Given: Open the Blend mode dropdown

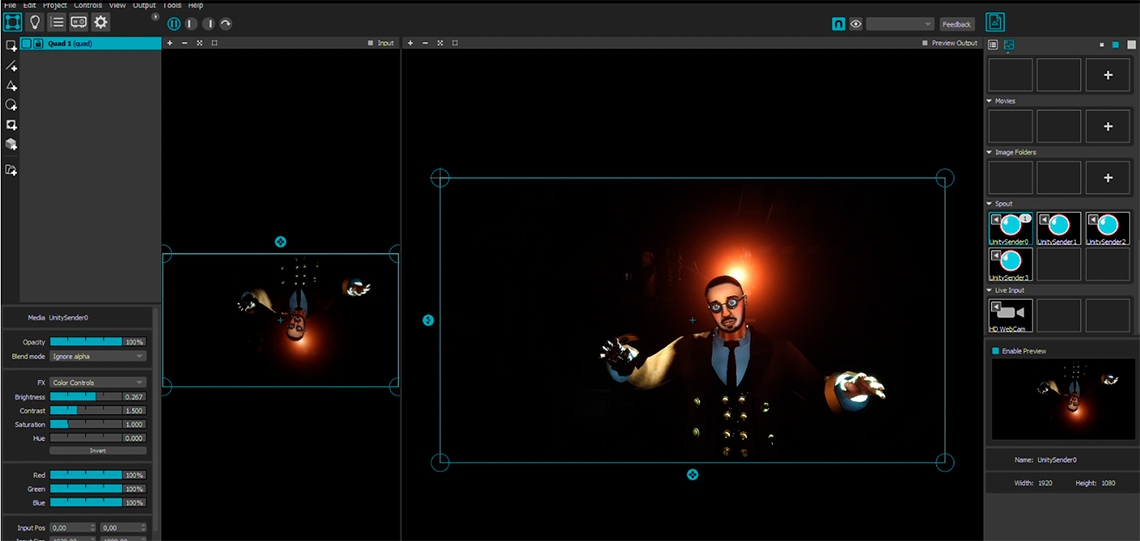Looking at the screenshot, I should pyautogui.click(x=98, y=356).
